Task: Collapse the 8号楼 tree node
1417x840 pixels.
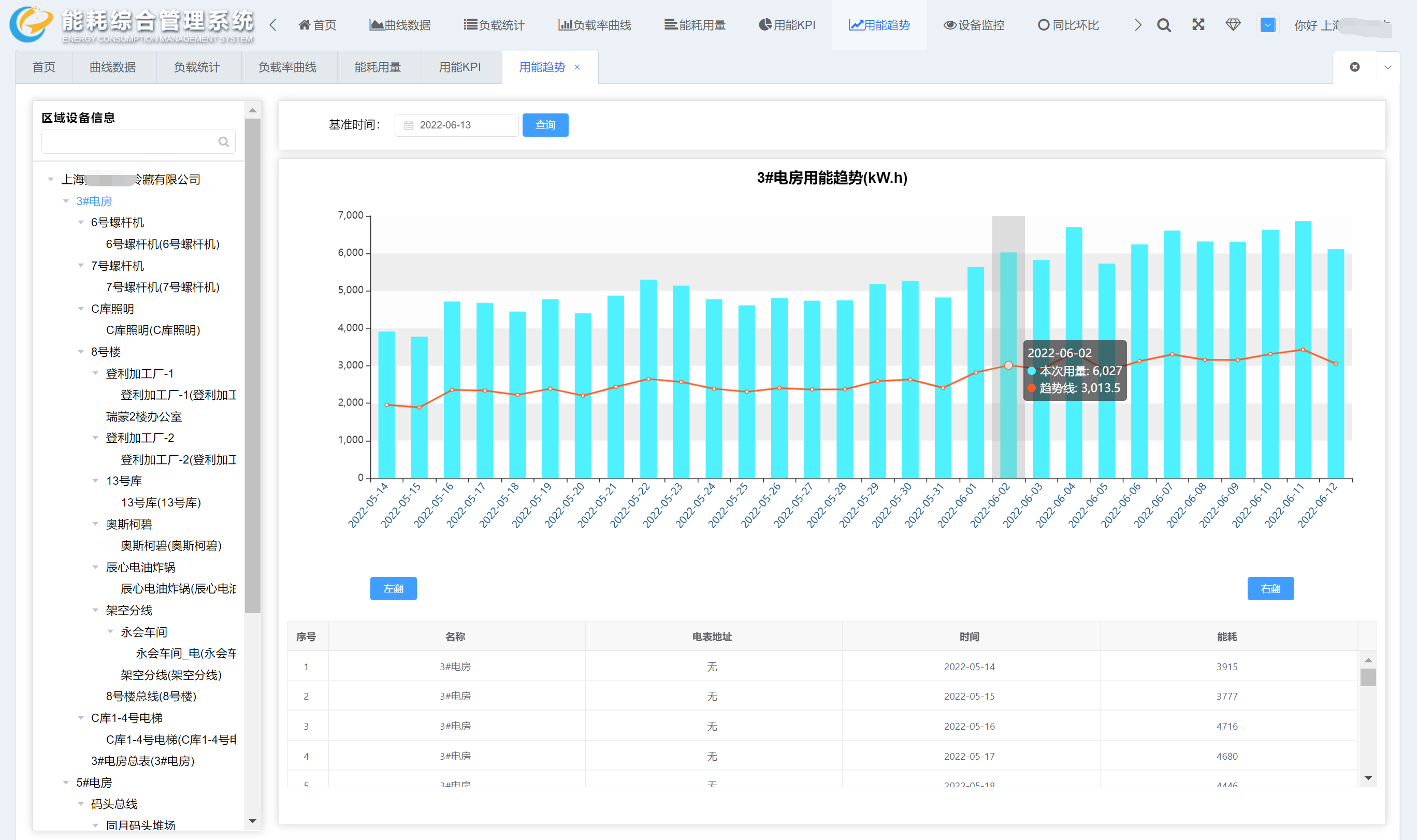Action: click(80, 352)
